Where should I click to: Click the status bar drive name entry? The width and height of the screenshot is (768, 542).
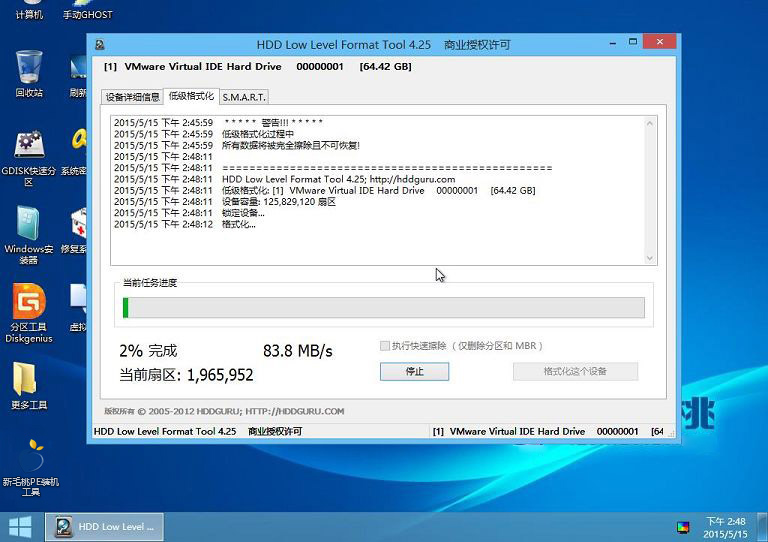[x=548, y=431]
